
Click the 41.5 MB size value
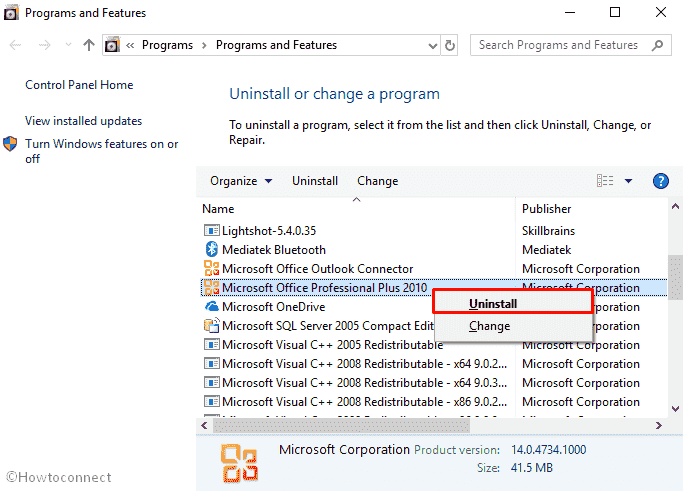(531, 468)
